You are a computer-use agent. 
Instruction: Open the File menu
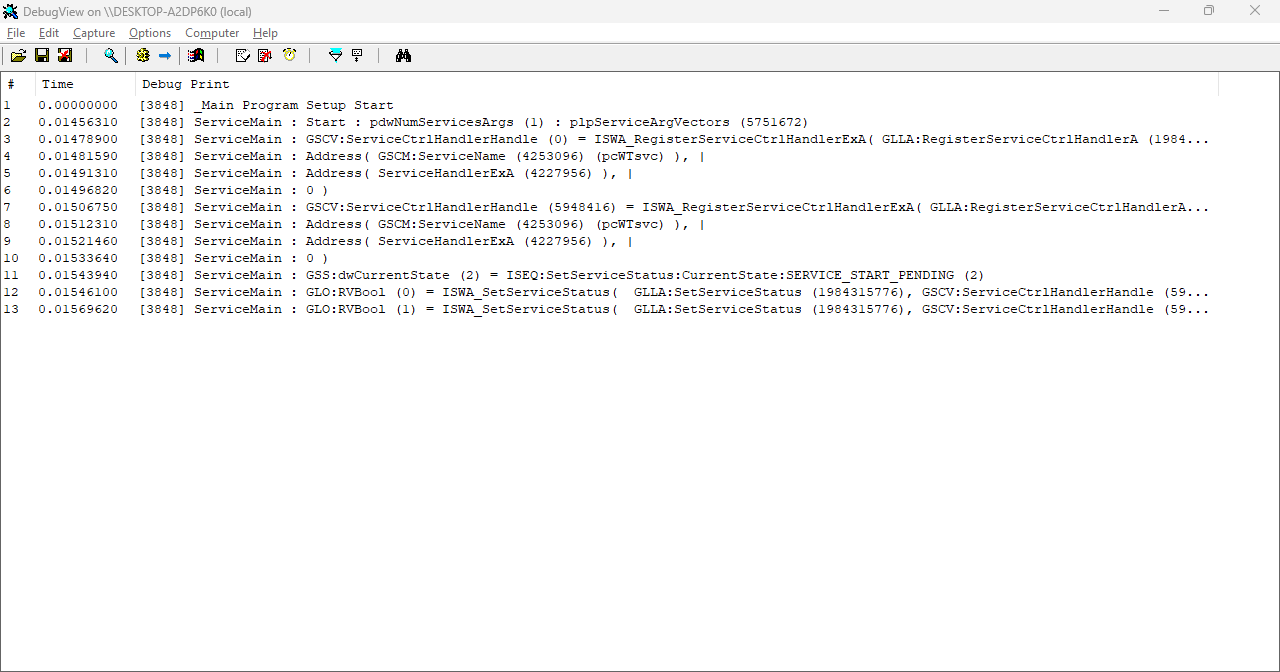tap(16, 33)
